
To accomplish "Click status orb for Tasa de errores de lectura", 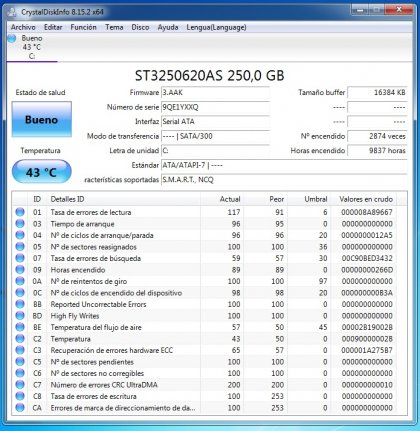I will click(x=20, y=212).
